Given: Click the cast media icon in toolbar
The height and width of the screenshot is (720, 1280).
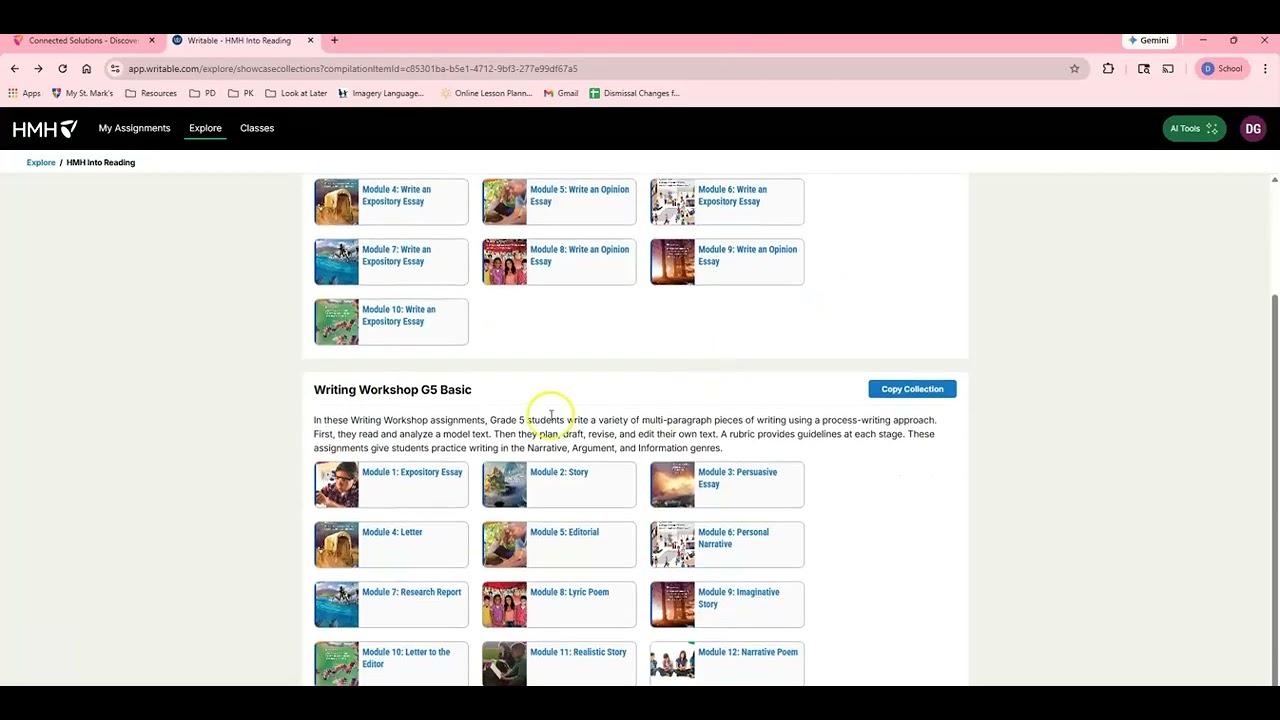Looking at the screenshot, I should pos(1168,69).
